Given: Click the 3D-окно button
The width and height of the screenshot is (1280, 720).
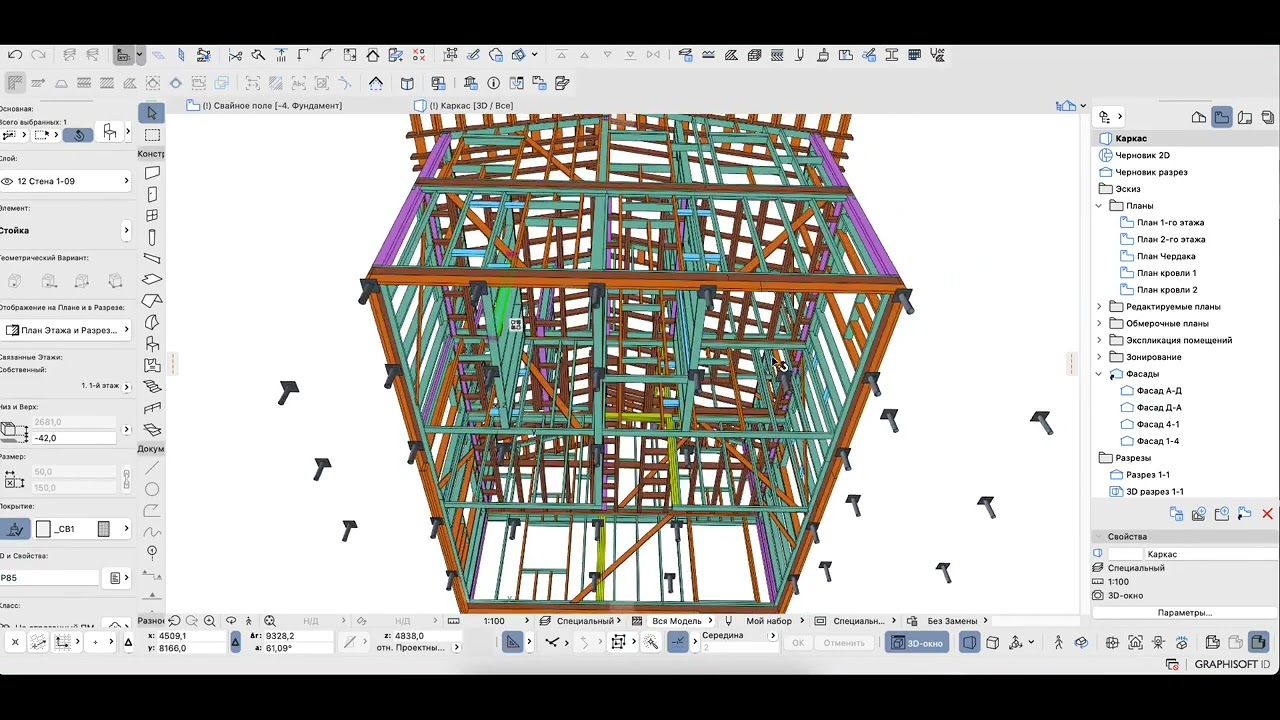Looking at the screenshot, I should pos(917,643).
